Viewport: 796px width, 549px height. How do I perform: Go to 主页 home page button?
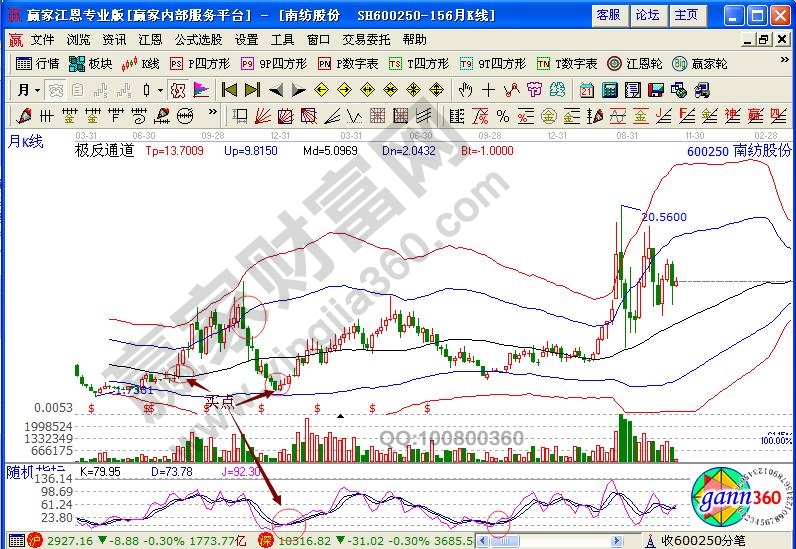[686, 15]
